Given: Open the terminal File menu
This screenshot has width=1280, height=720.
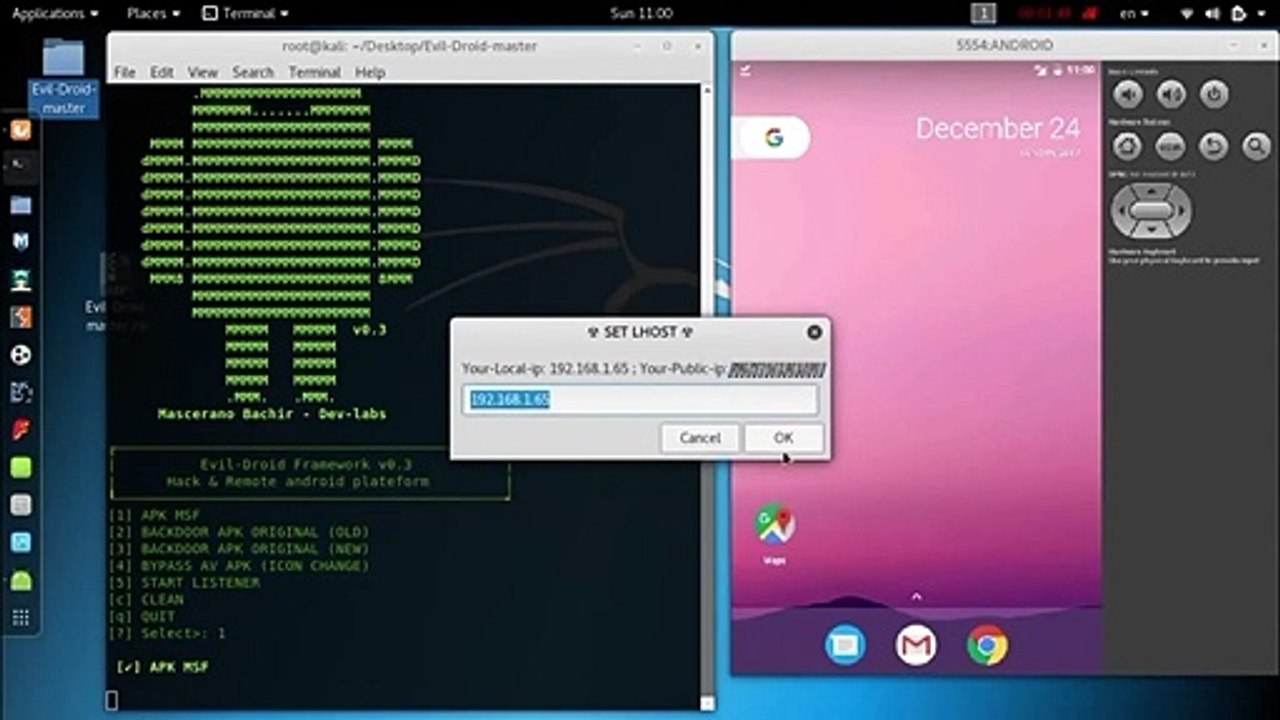Looking at the screenshot, I should (x=124, y=72).
